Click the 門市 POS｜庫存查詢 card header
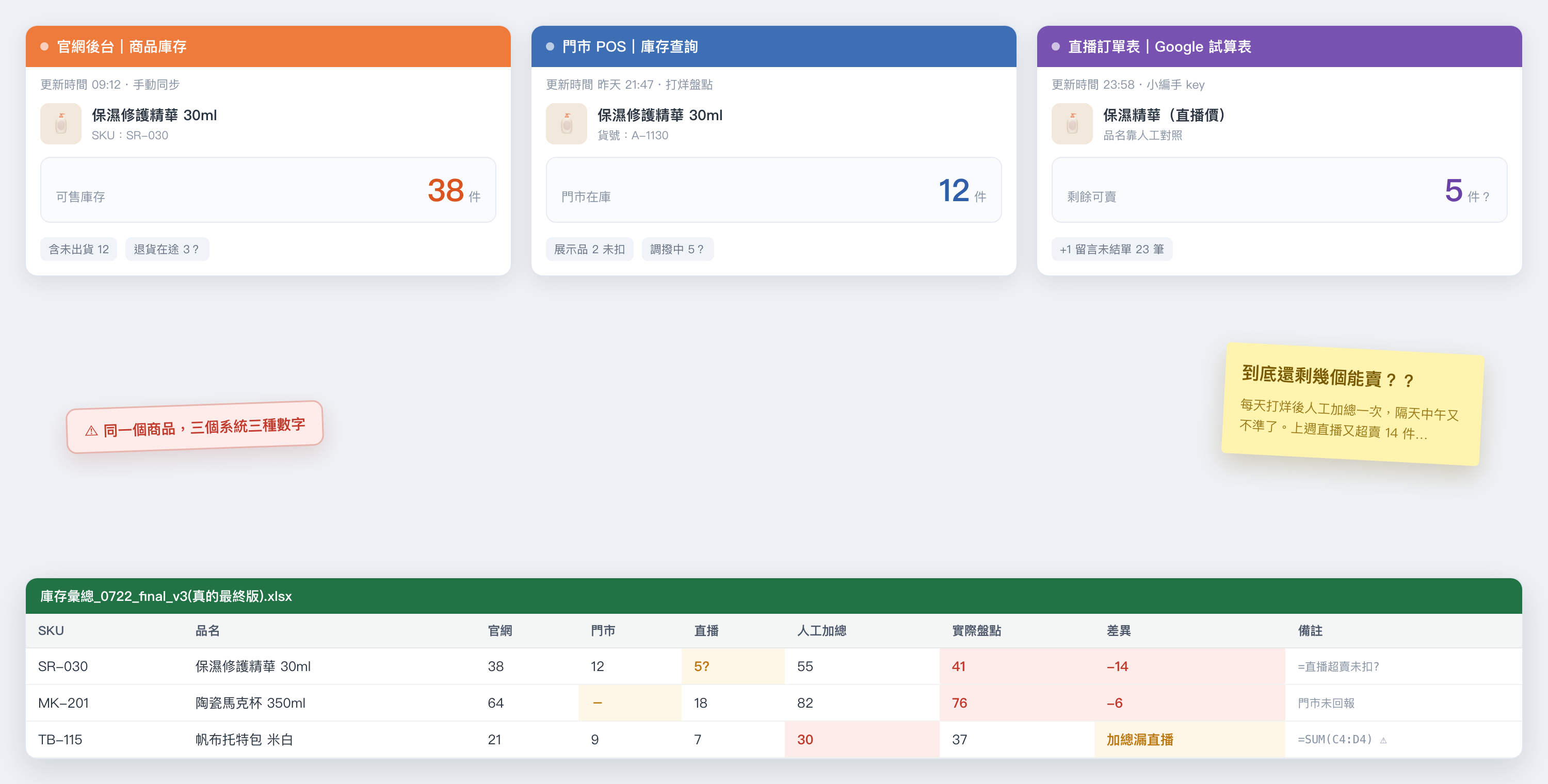Viewport: 1548px width, 784px height. 773,46
